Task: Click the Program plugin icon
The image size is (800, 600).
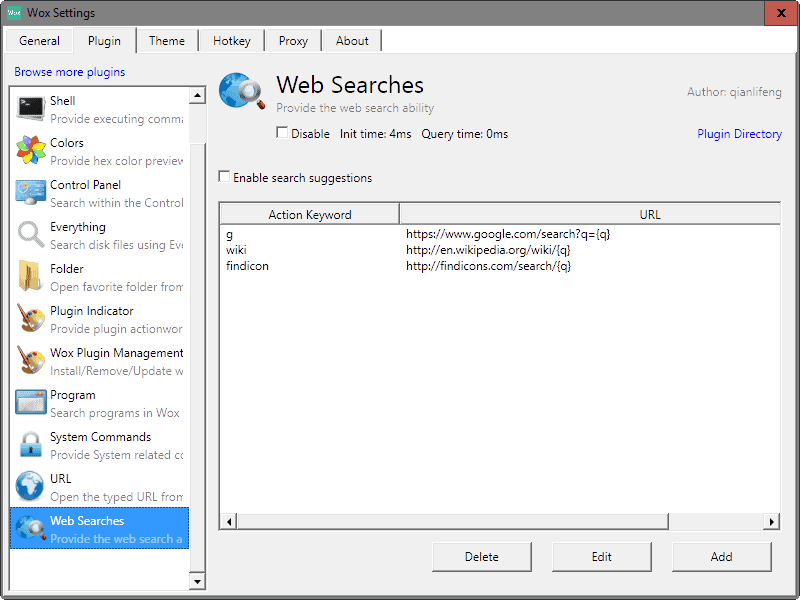Action: [32, 403]
